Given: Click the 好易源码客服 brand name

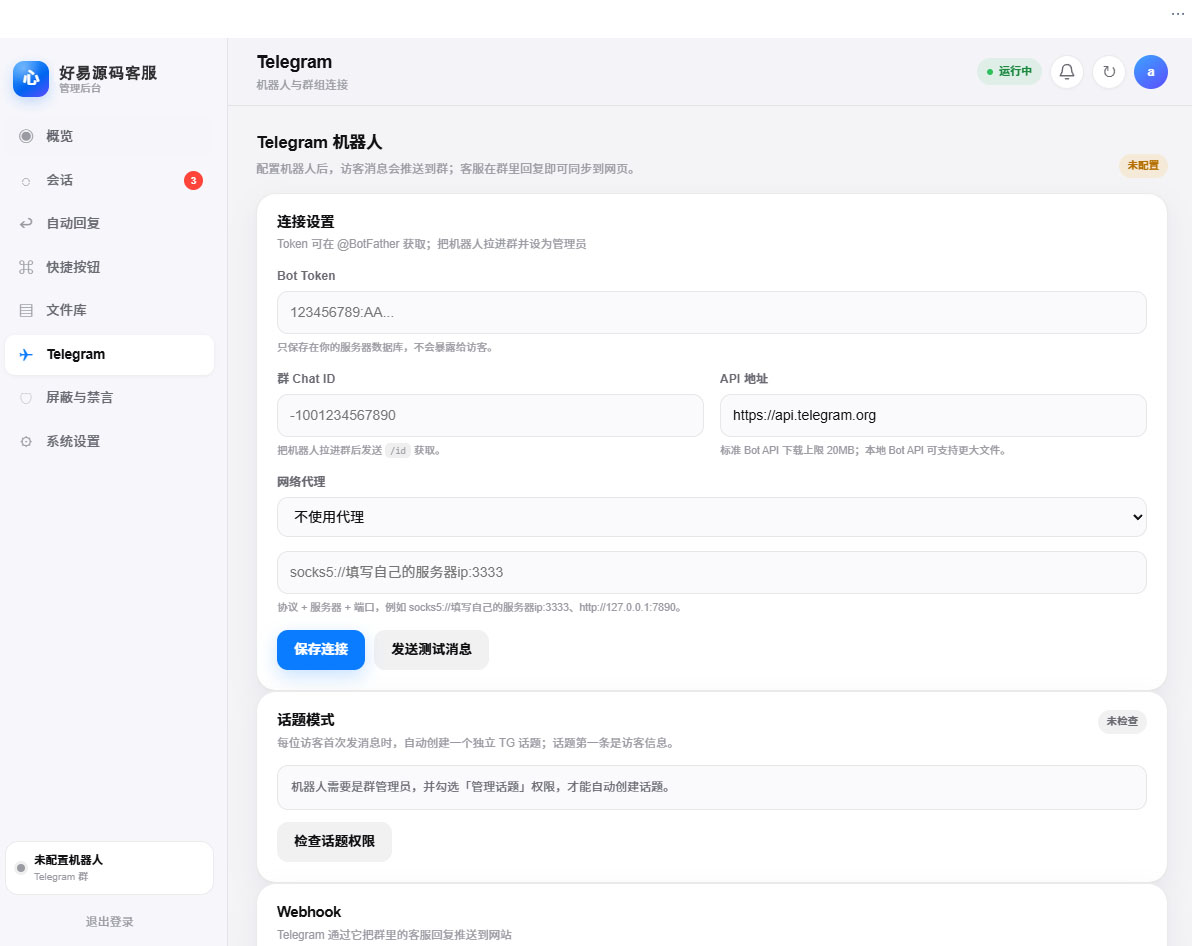Looking at the screenshot, I should point(108,73).
